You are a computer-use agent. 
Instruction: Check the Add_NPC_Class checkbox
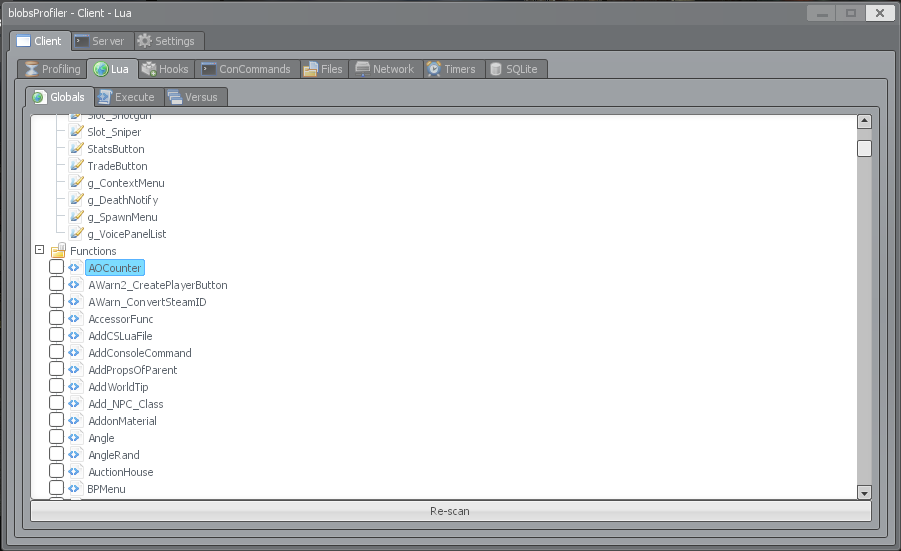pyautogui.click(x=56, y=403)
